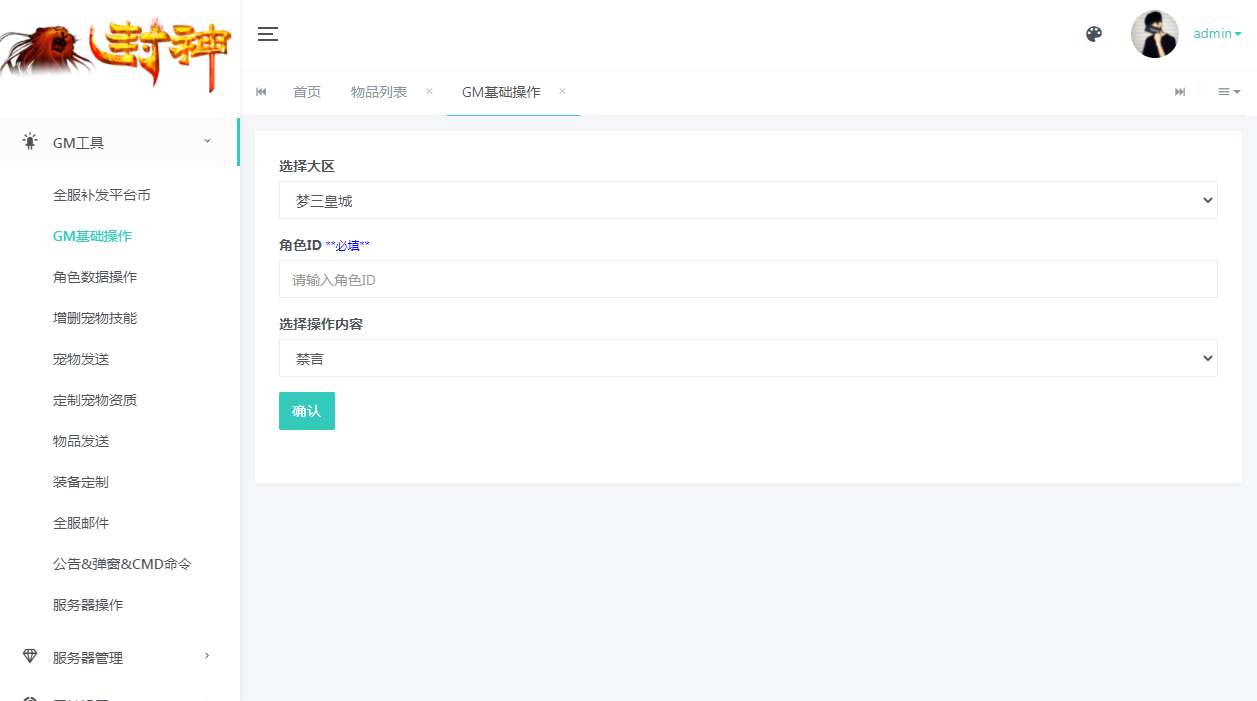
Task: Open the tab options list icon at the tab bar's right
Action: point(1228,91)
